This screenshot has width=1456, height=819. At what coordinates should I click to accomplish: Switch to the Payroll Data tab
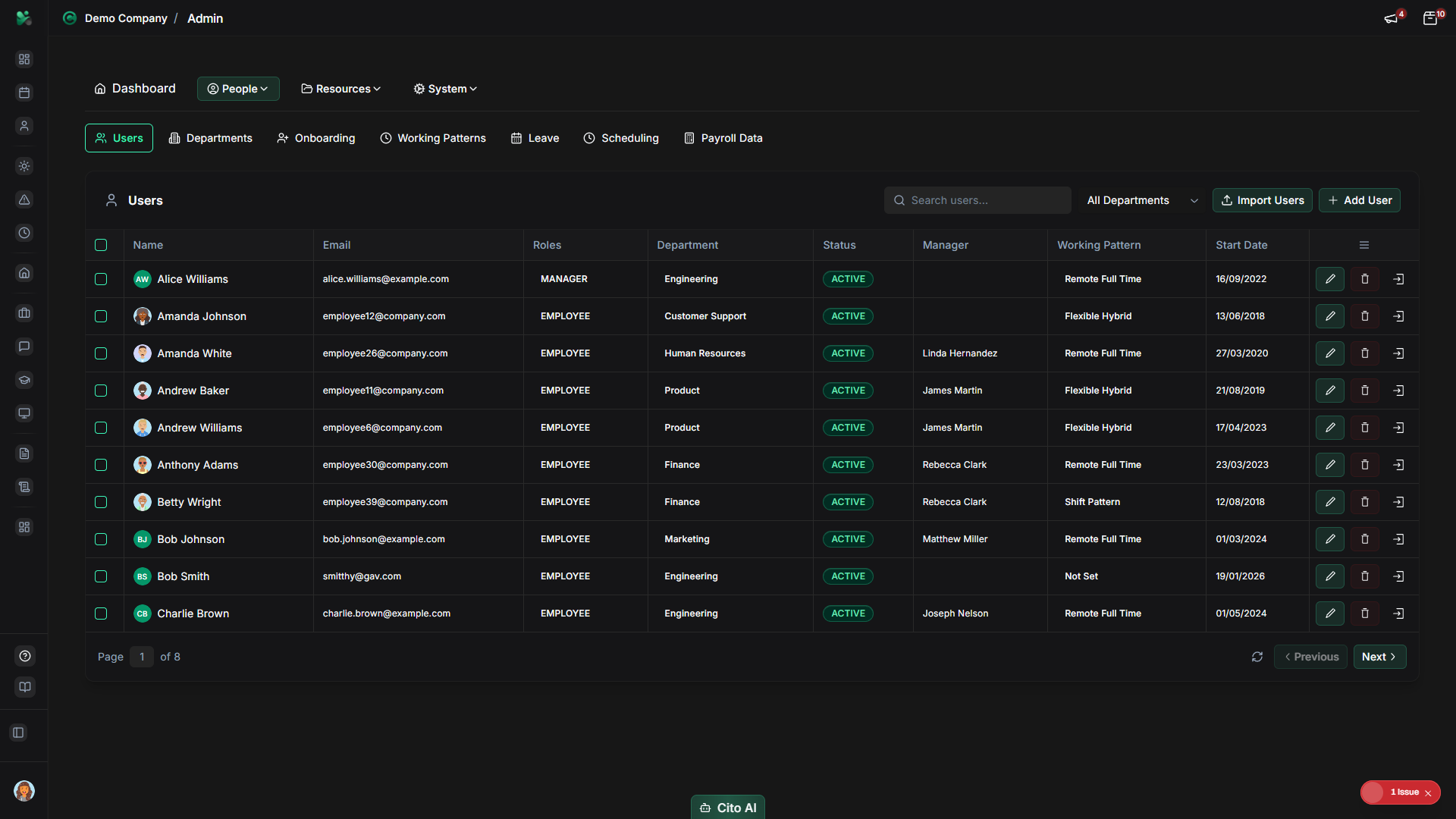723,138
